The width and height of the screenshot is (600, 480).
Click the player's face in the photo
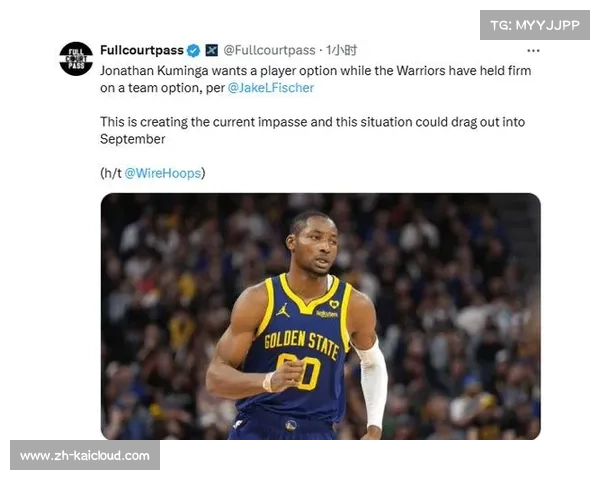(316, 246)
